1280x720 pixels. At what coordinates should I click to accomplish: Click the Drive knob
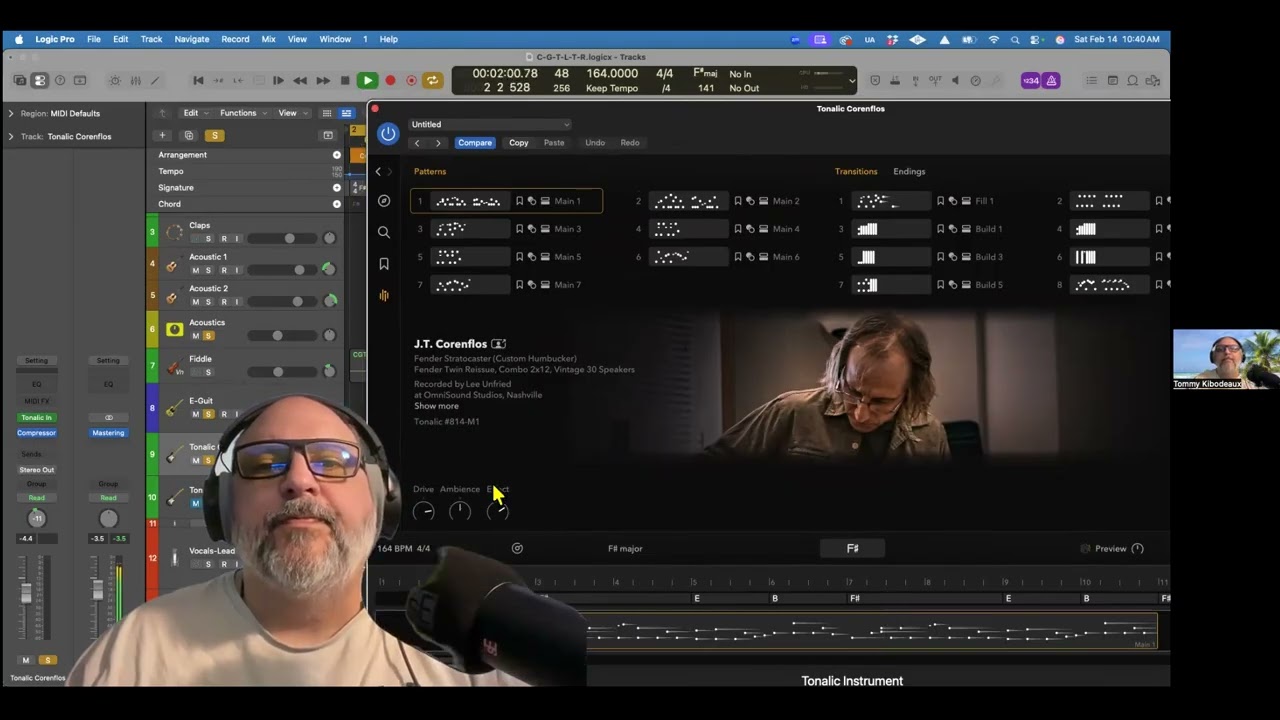pyautogui.click(x=424, y=511)
